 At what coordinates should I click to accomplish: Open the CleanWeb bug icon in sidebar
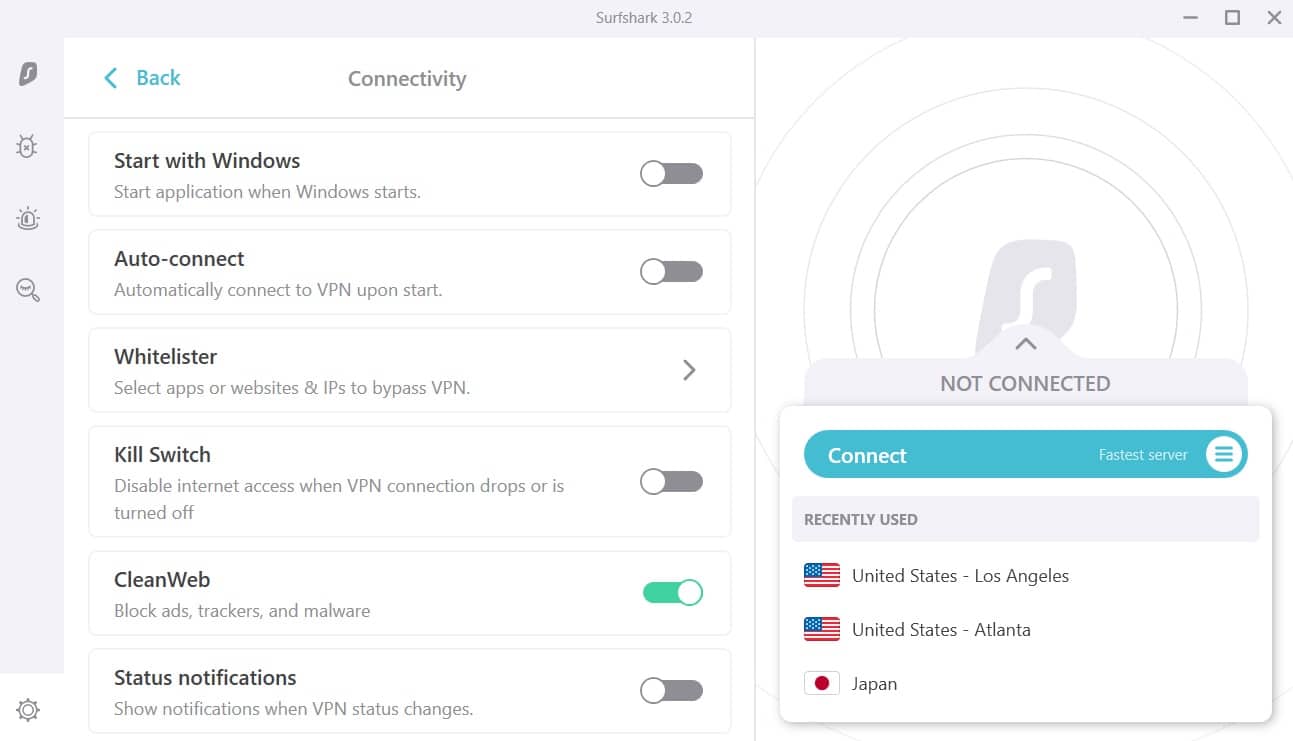27,147
